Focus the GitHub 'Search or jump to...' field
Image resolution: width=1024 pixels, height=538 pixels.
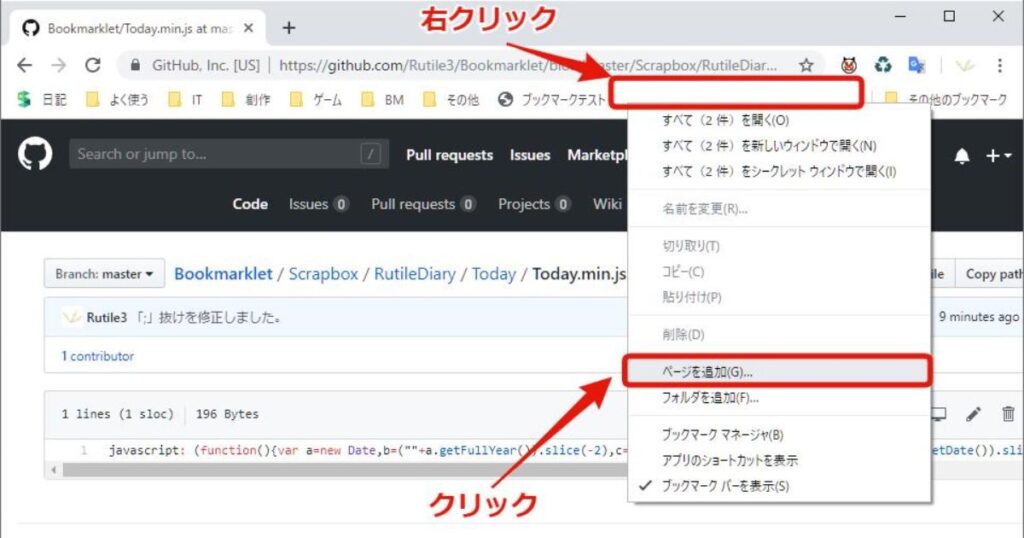[x=229, y=154]
